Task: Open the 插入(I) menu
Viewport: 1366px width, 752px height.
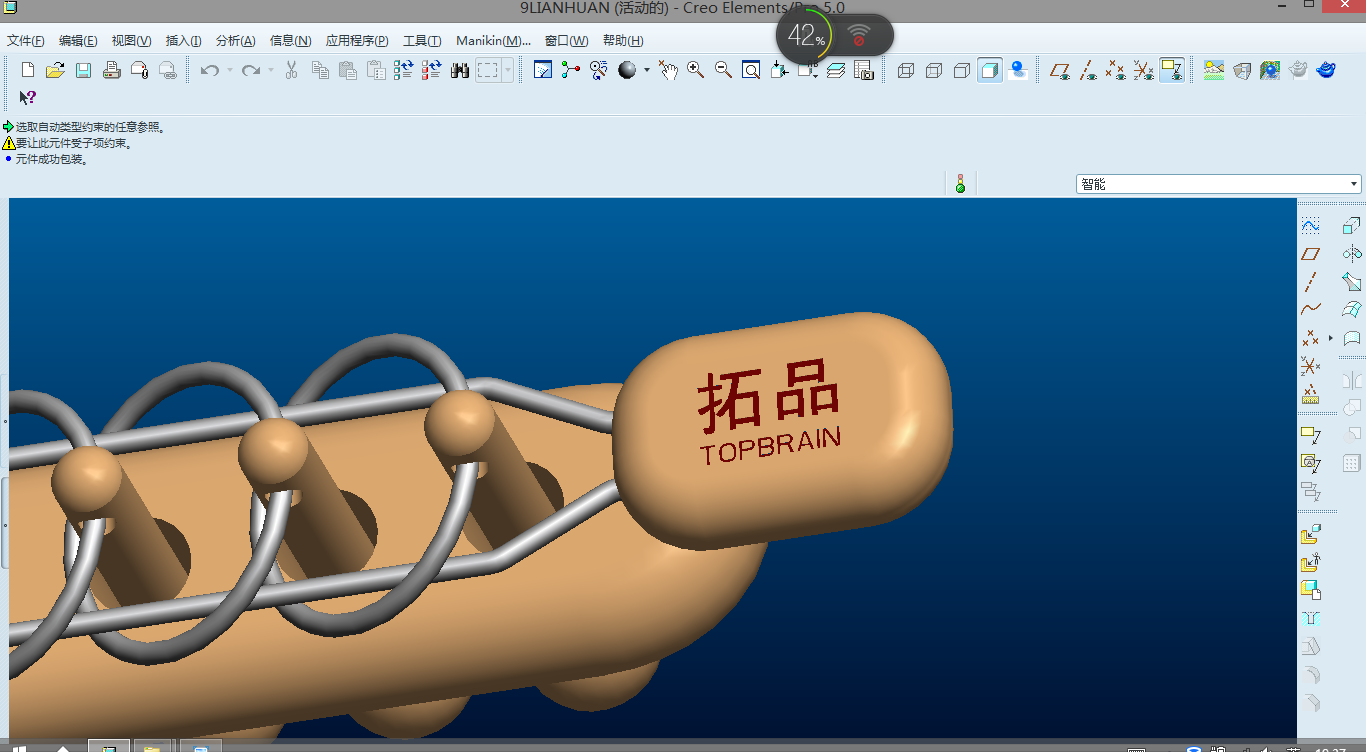Action: [x=183, y=41]
